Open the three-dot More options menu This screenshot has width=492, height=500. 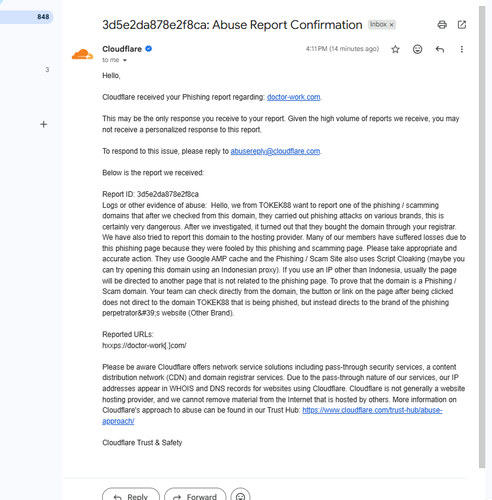point(462,49)
